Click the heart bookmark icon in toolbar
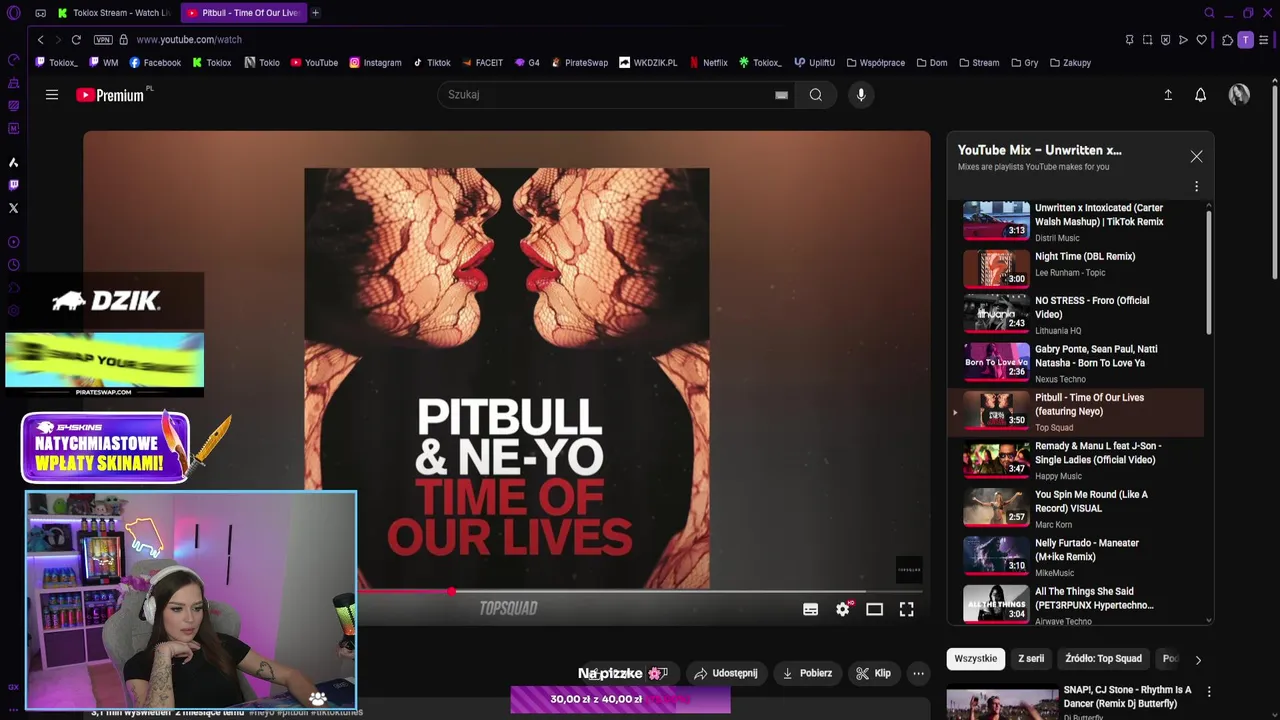The width and height of the screenshot is (1280, 720). tap(1201, 40)
